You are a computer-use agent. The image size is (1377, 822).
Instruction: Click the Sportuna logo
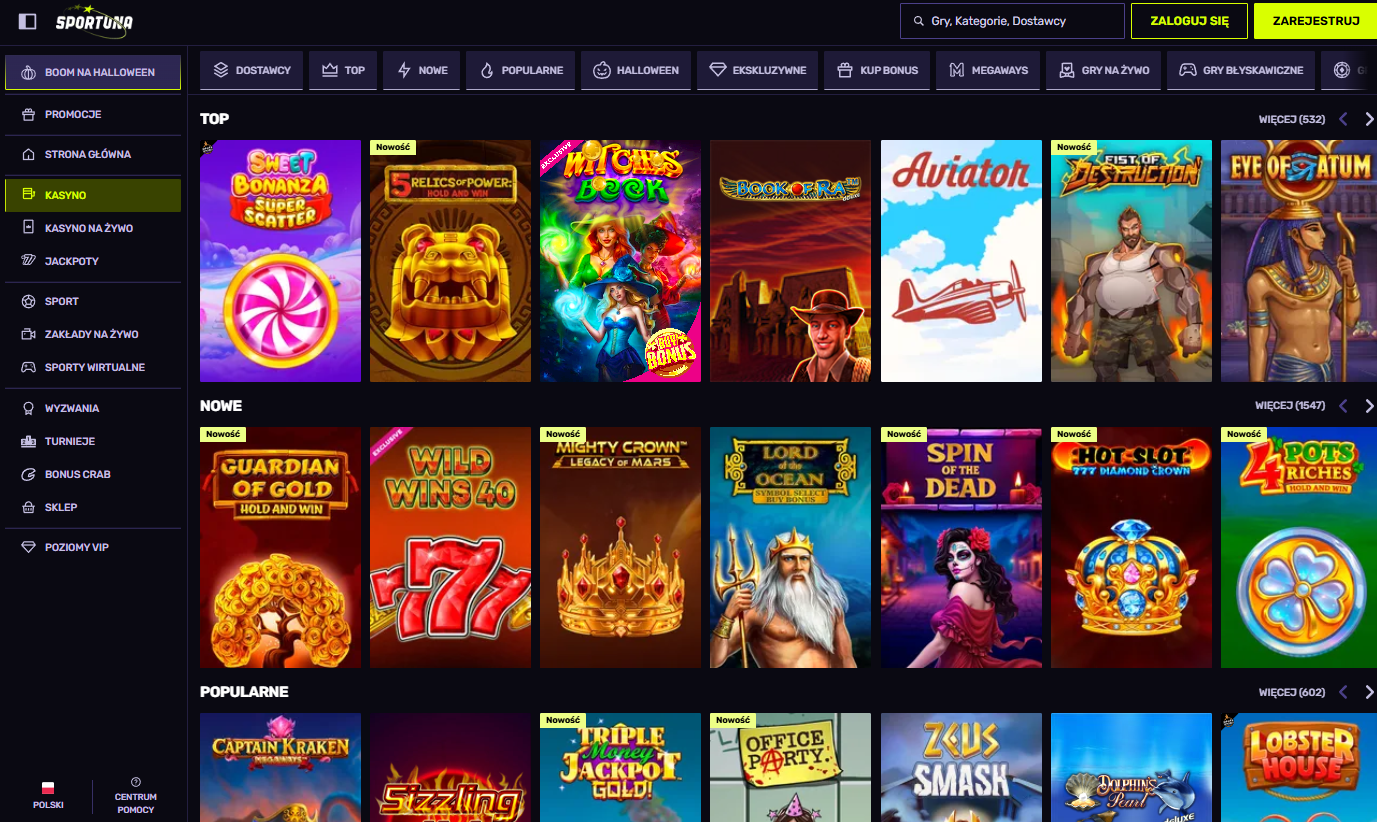pos(93,21)
